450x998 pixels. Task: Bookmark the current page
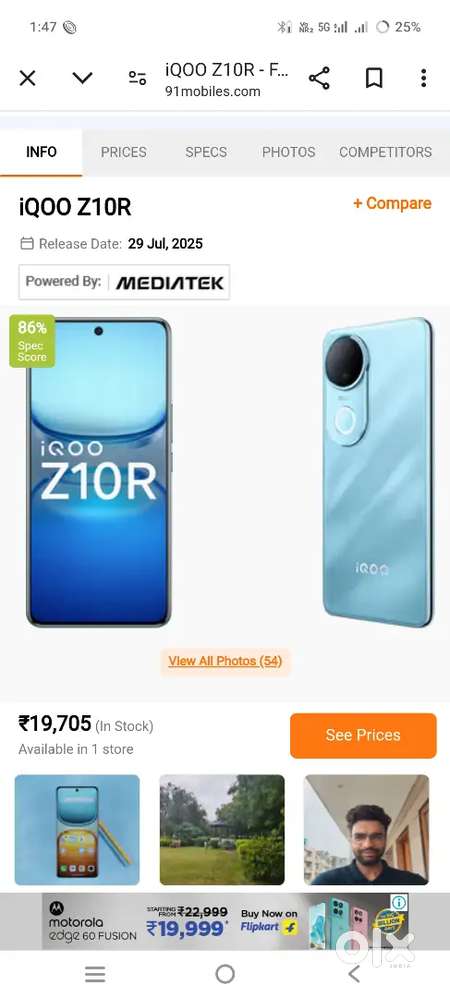(374, 78)
